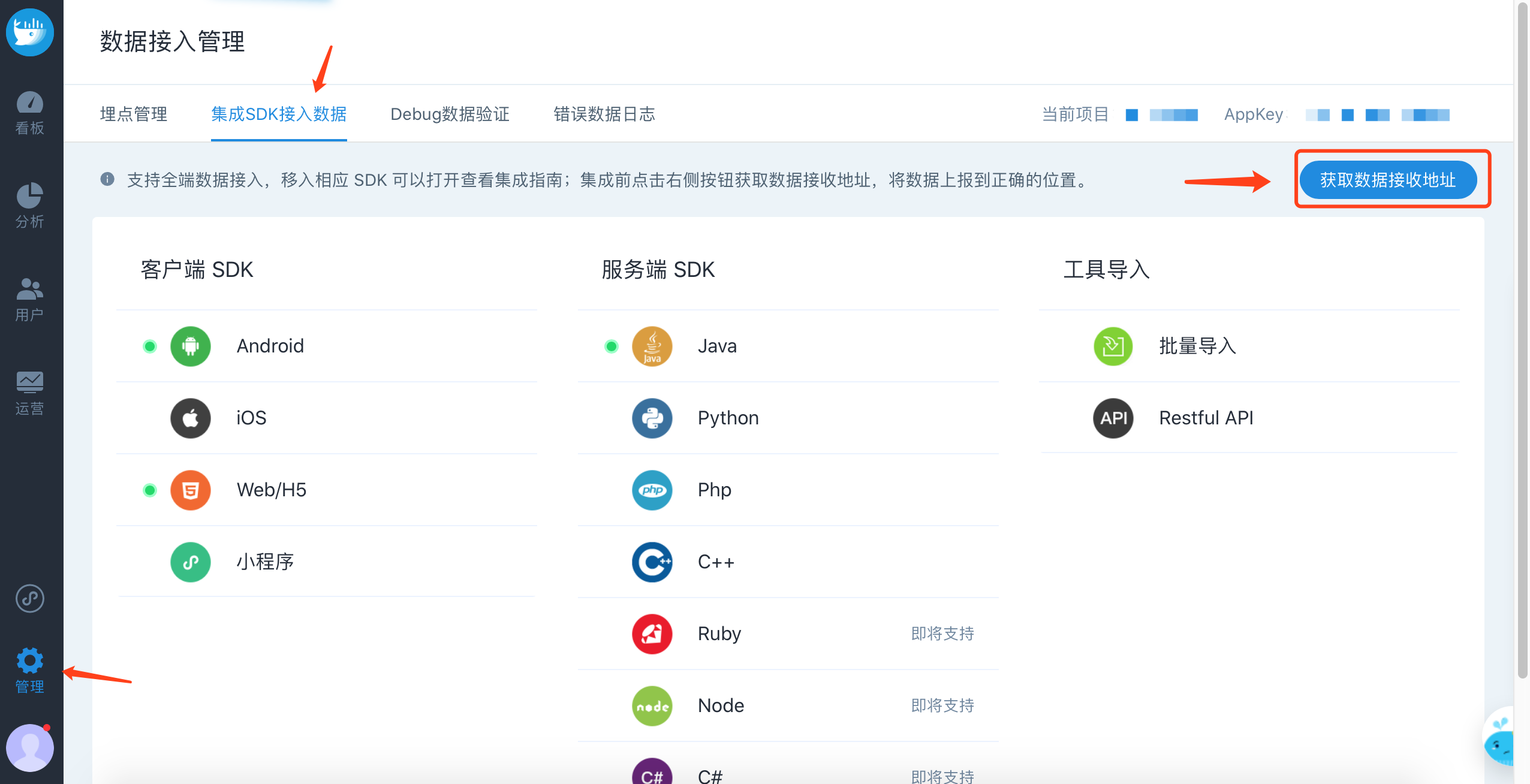Open the Android integration guide label
This screenshot has width=1530, height=784.
coord(270,346)
